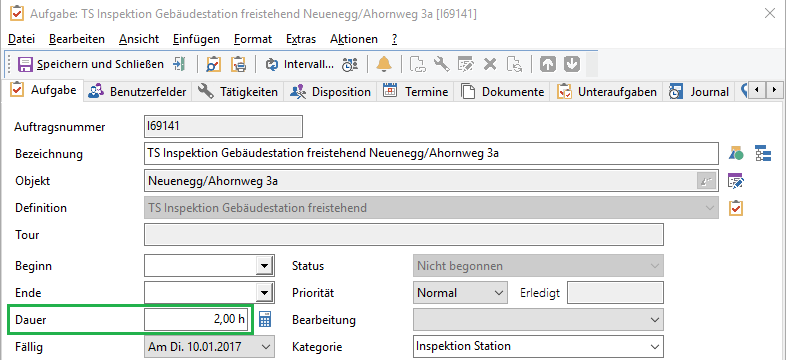This screenshot has width=786, height=360.
Task: Click the checklist edit toolbar icon
Action: (x=465, y=64)
